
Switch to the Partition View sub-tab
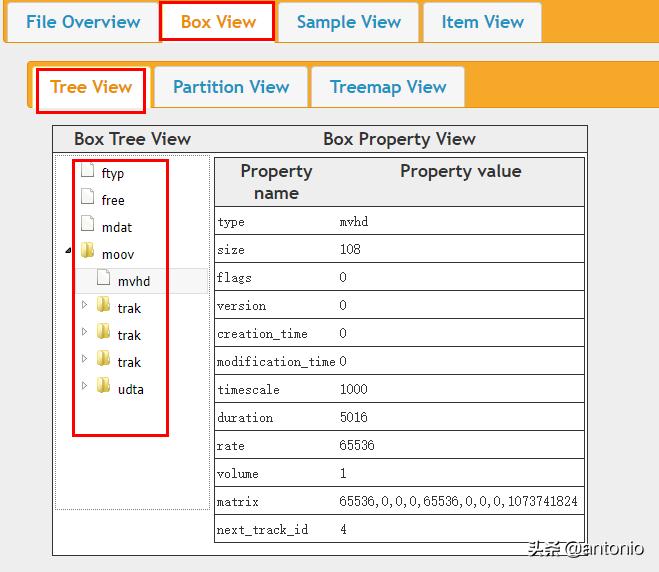[x=231, y=87]
